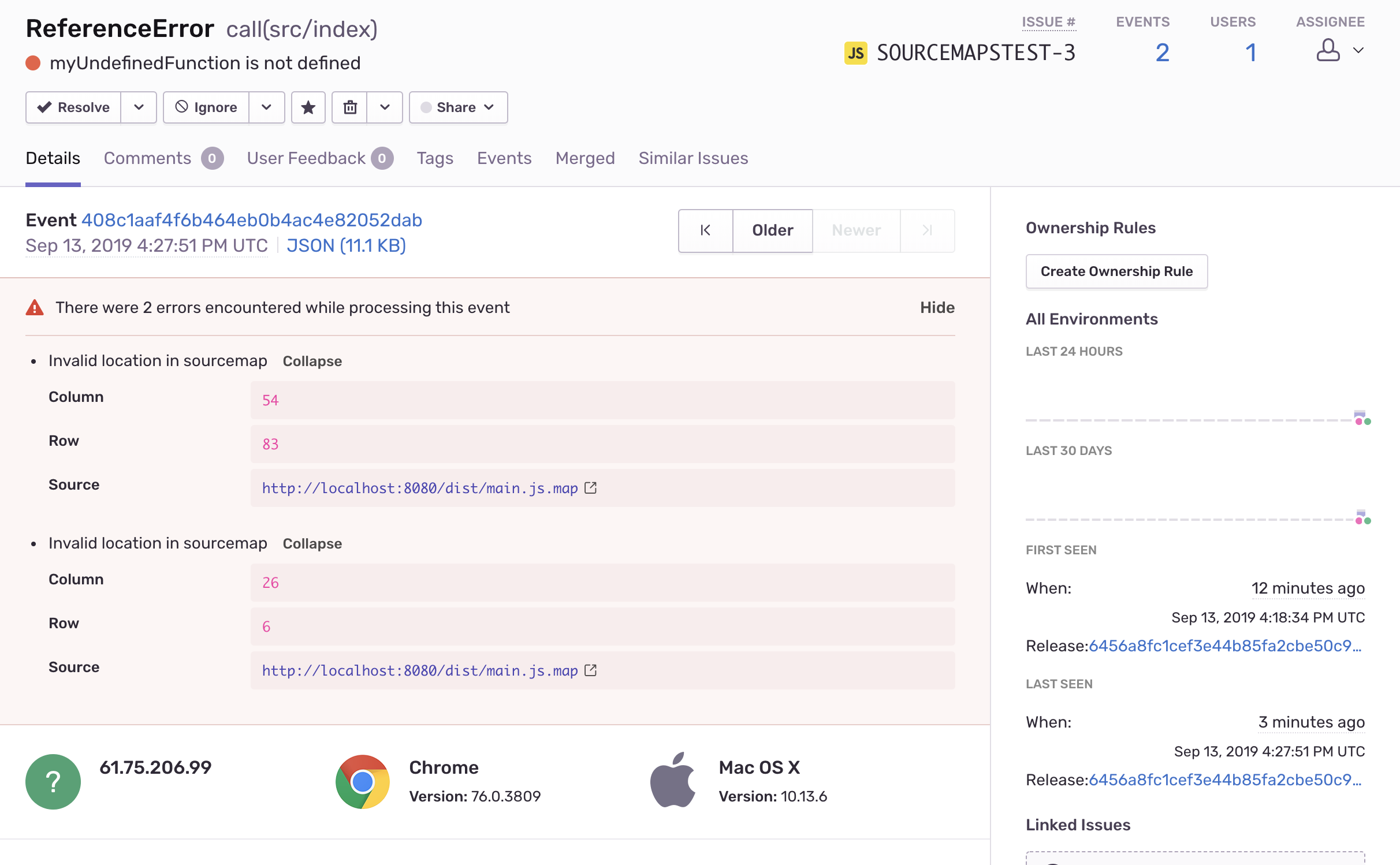Hide the processing errors panel

937,307
